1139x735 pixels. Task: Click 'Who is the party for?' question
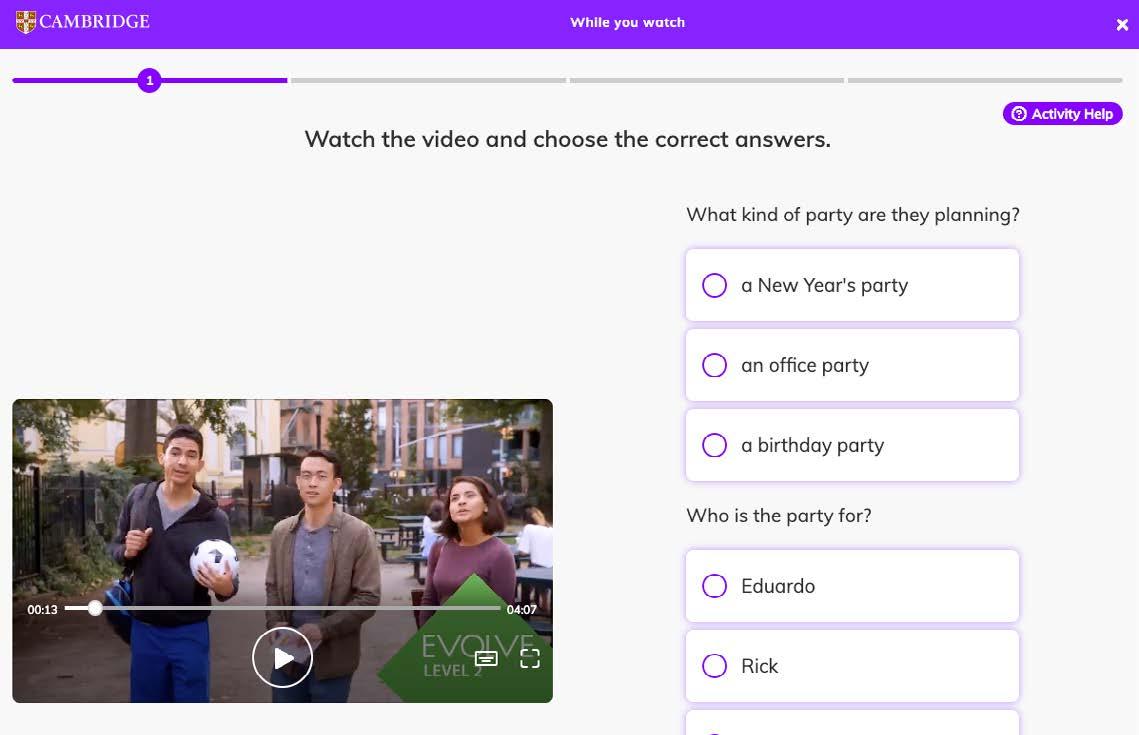click(779, 516)
